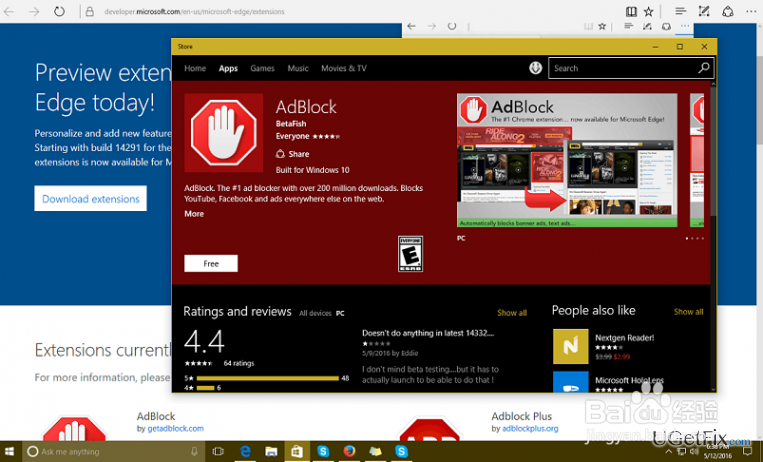The height and width of the screenshot is (462, 763).
Task: Click Cortana microphone icon
Action: [194, 451]
